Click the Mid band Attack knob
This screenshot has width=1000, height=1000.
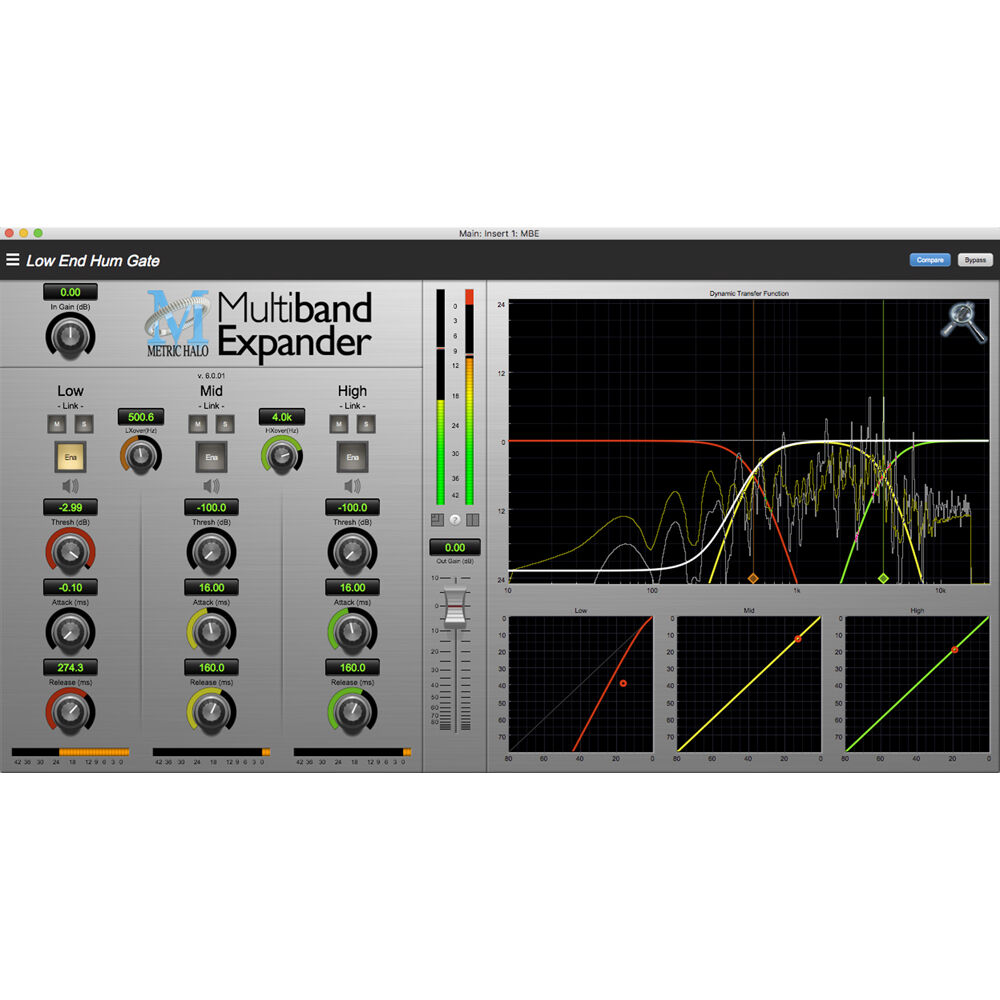tap(211, 631)
